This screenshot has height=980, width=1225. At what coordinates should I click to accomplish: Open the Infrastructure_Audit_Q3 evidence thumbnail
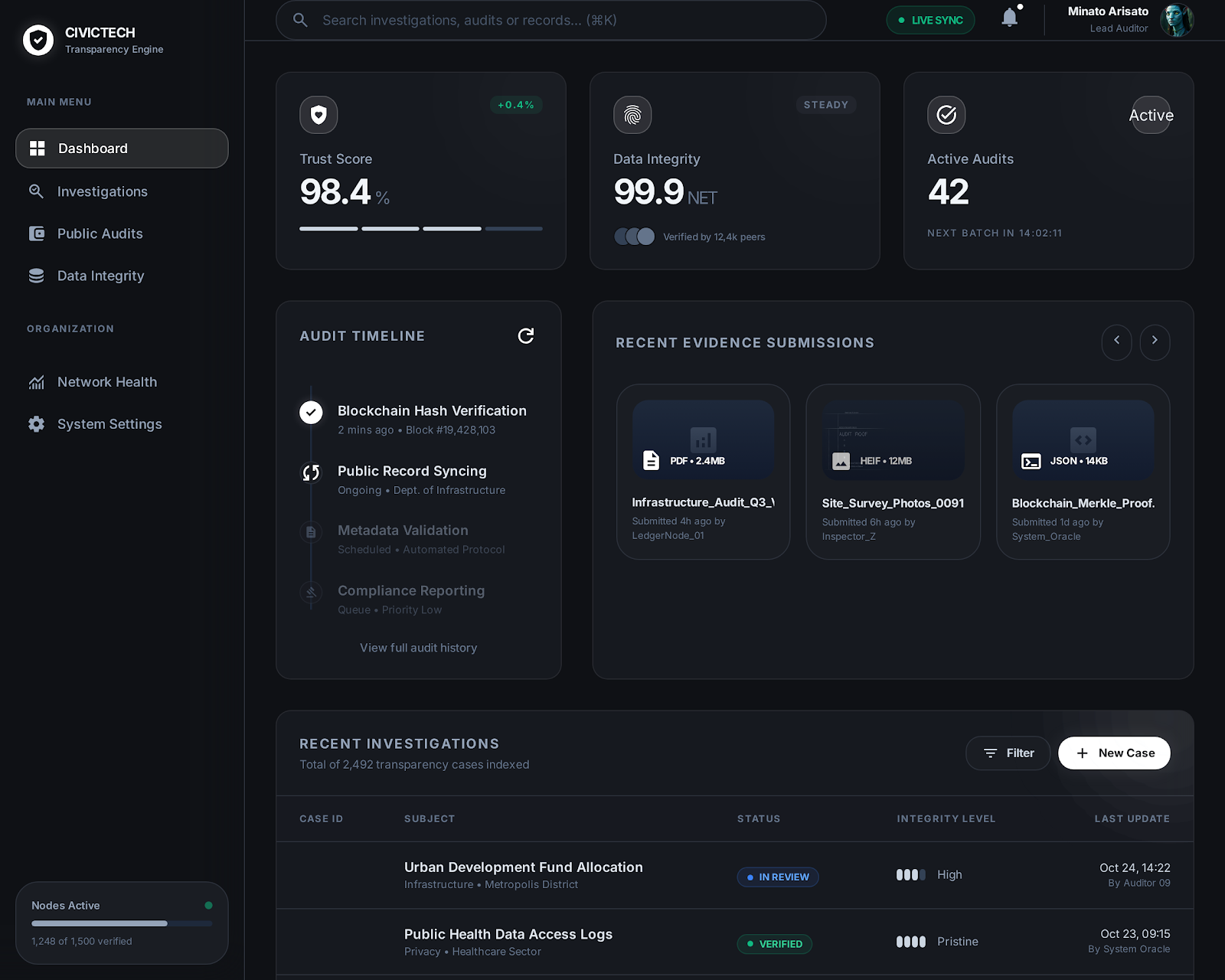click(x=703, y=440)
